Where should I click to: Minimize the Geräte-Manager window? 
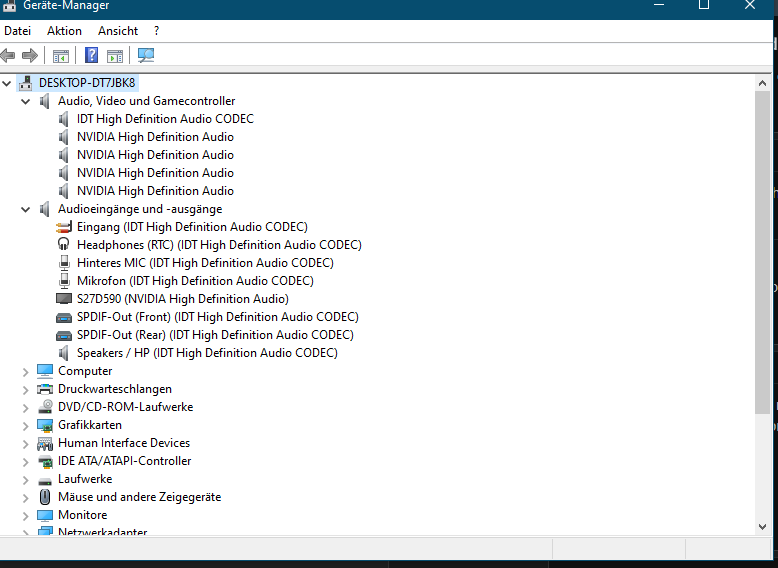659,5
